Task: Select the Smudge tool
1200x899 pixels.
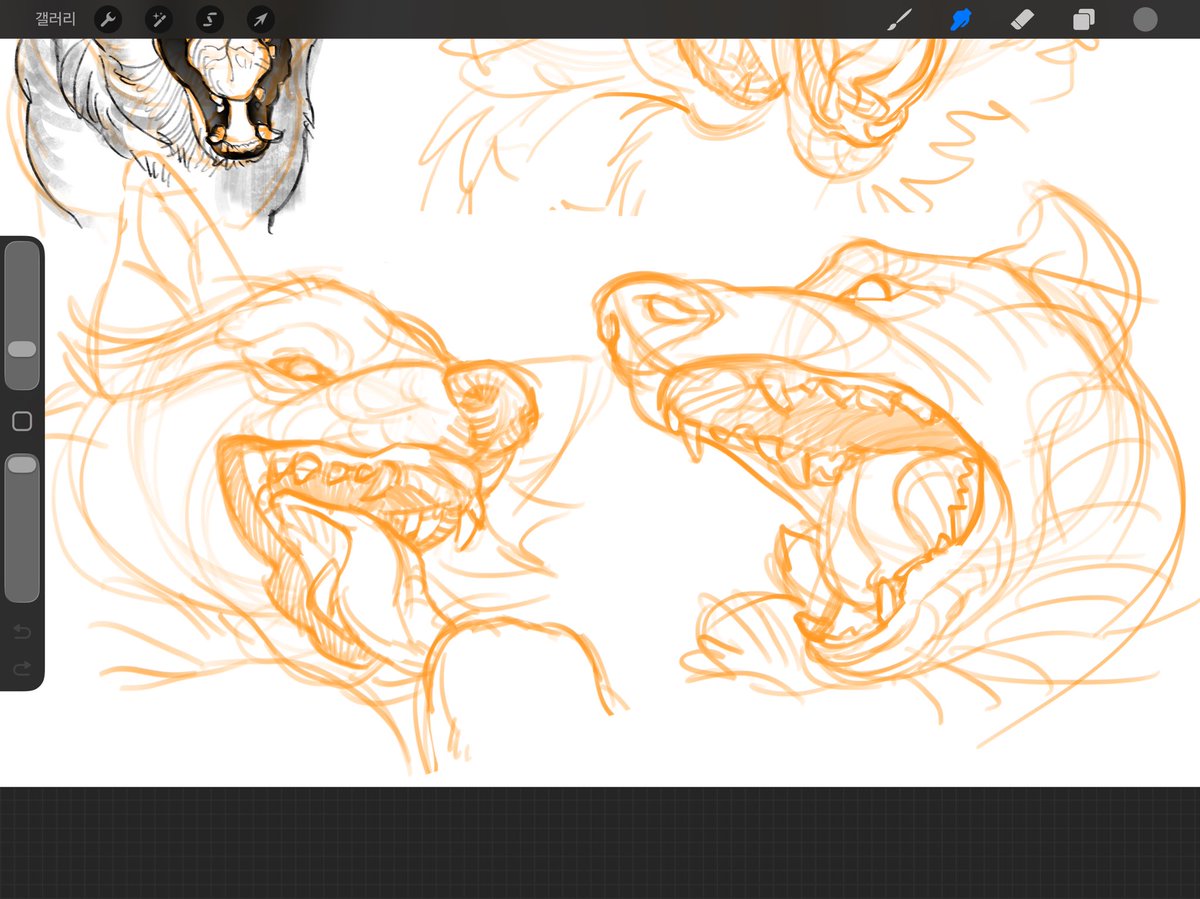Action: click(x=961, y=19)
